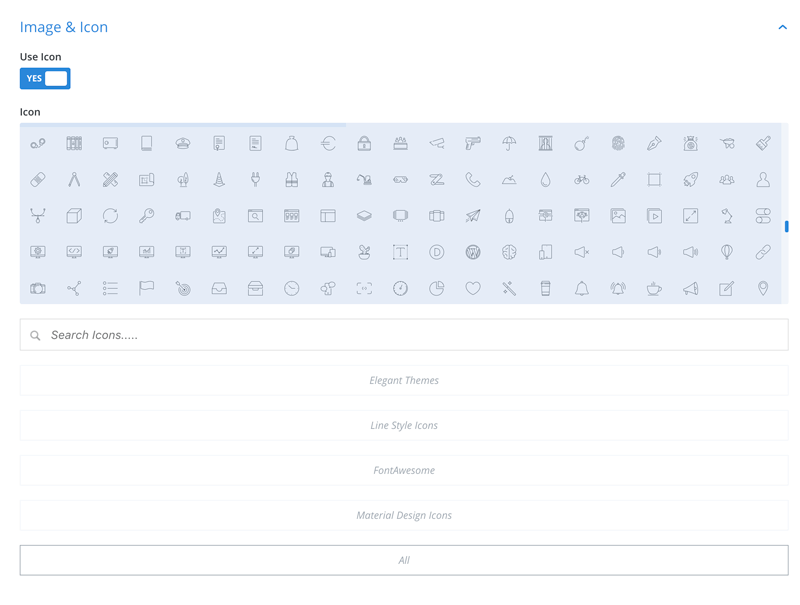
Task: Choose the map pin location icon
Action: 764,288
